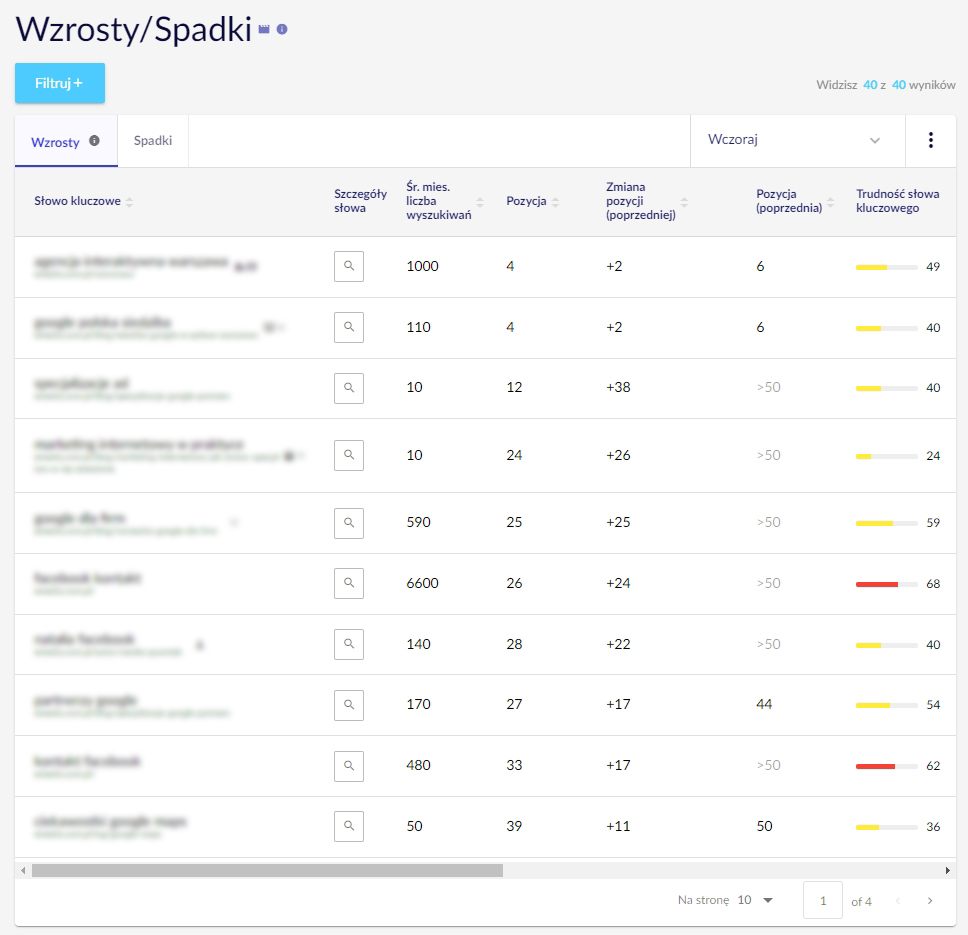Image resolution: width=968 pixels, height=935 pixels.
Task: Click the info icon next to page title
Action: point(282,30)
